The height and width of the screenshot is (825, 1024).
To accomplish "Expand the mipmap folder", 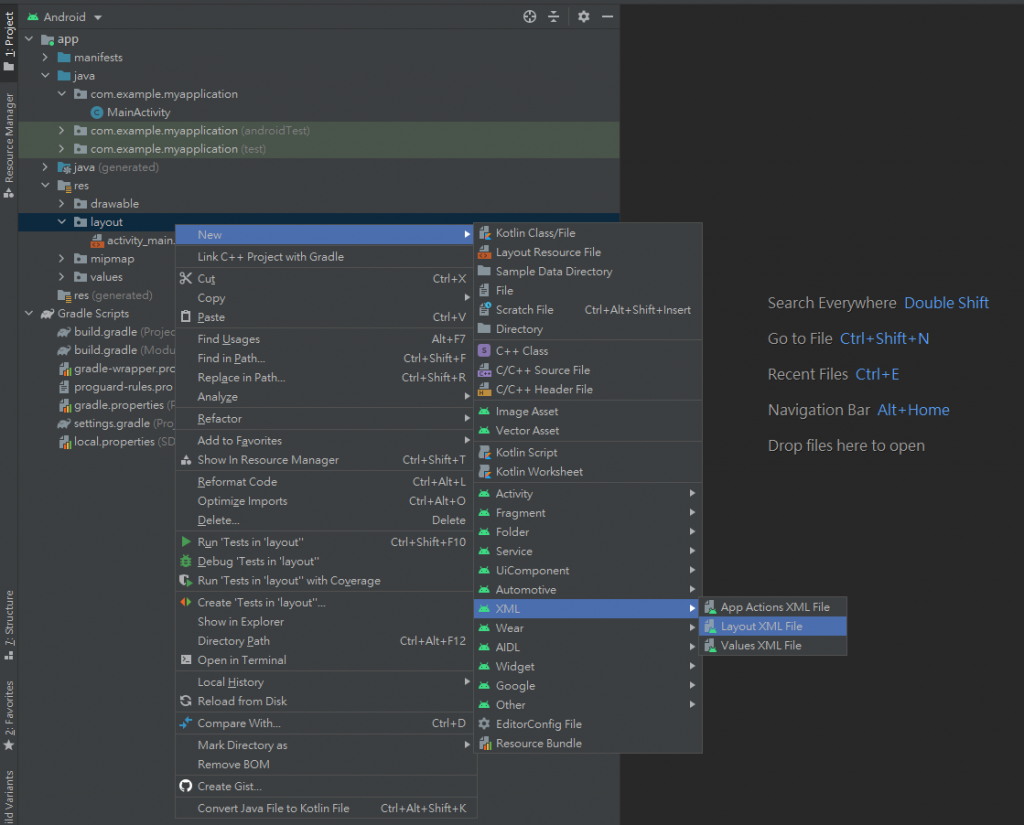I will 62,259.
